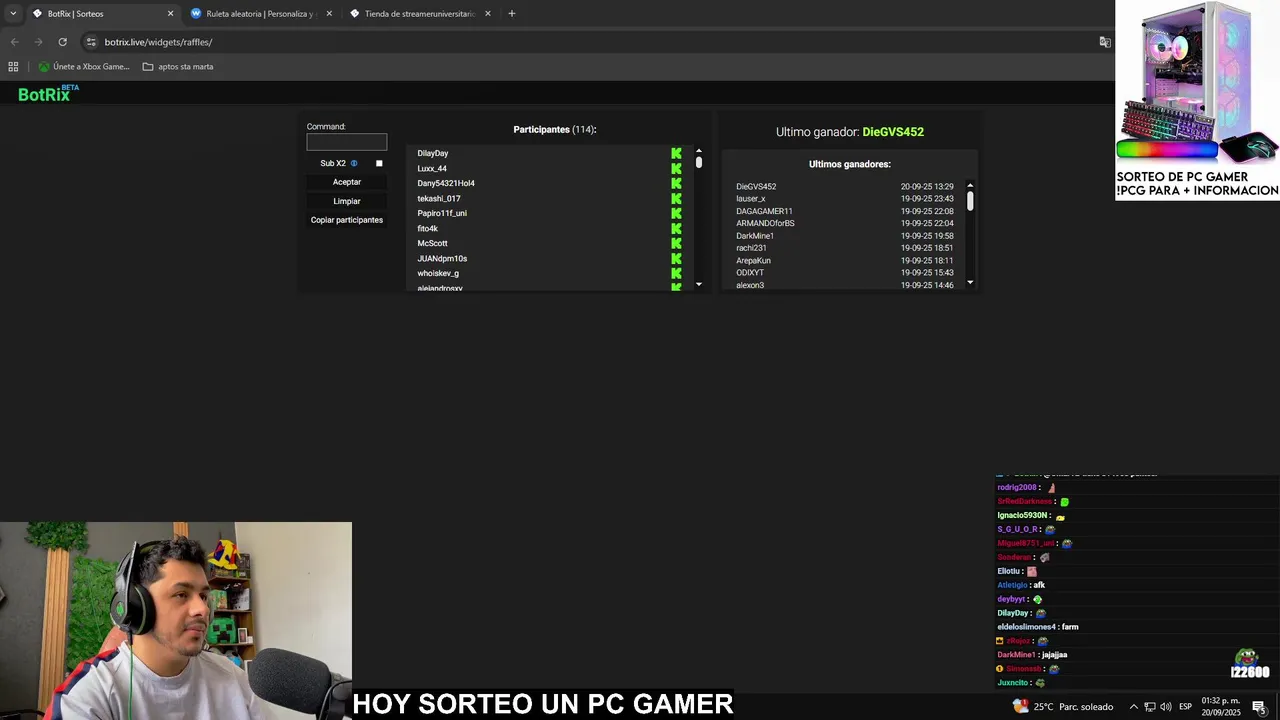Open the site information icon in address bar
1280x720 pixels.
pos(91,42)
